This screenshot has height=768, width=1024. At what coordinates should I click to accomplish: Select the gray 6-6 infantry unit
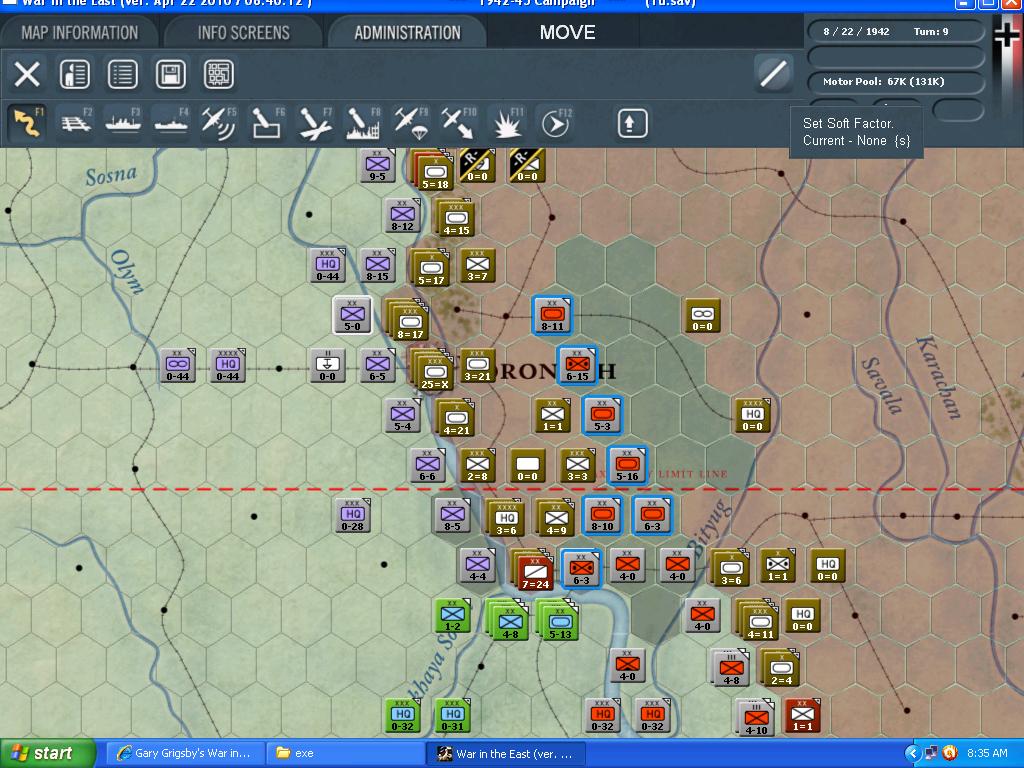pos(427,464)
